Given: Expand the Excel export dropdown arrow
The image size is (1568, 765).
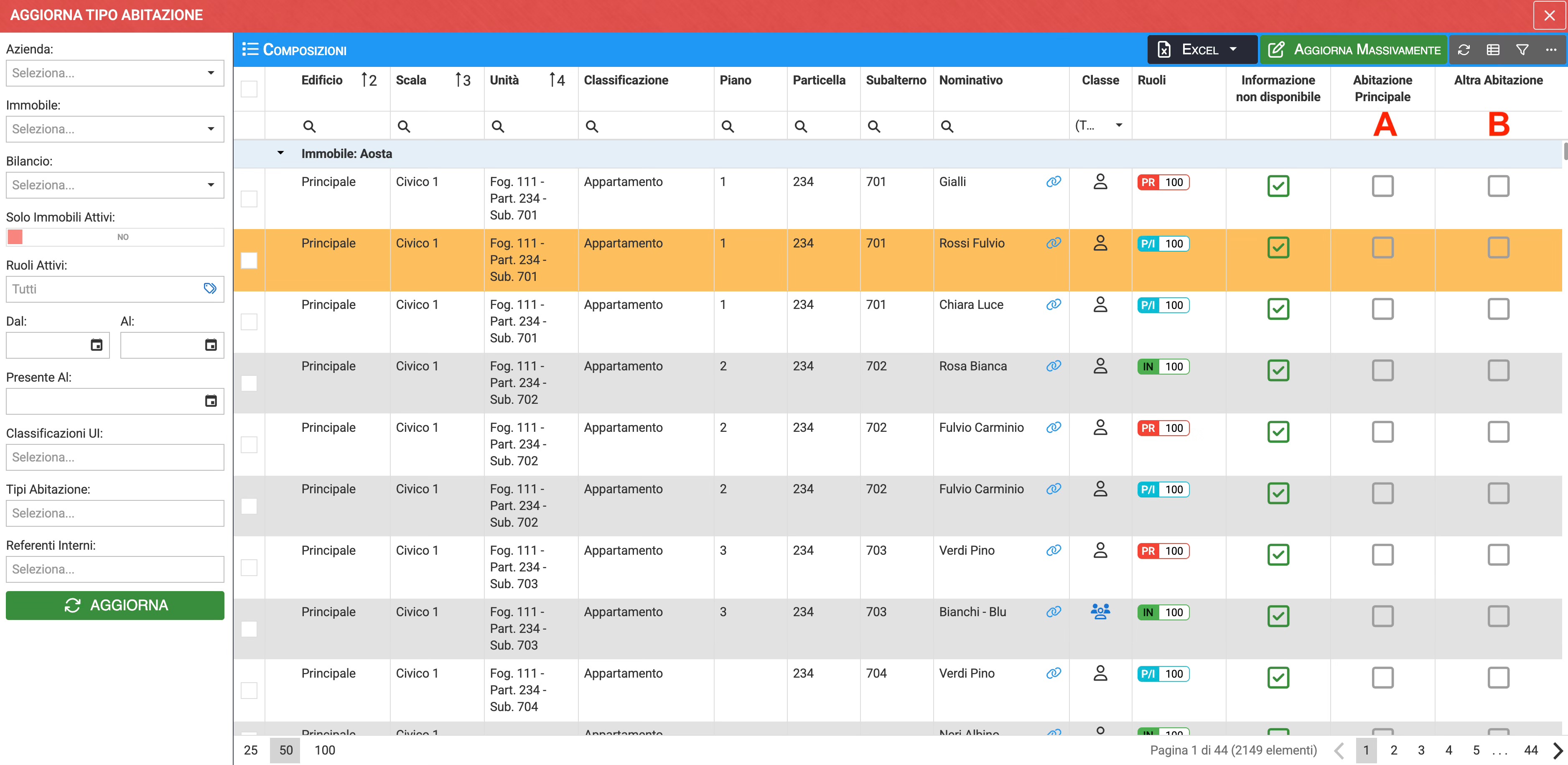Looking at the screenshot, I should coord(1233,50).
